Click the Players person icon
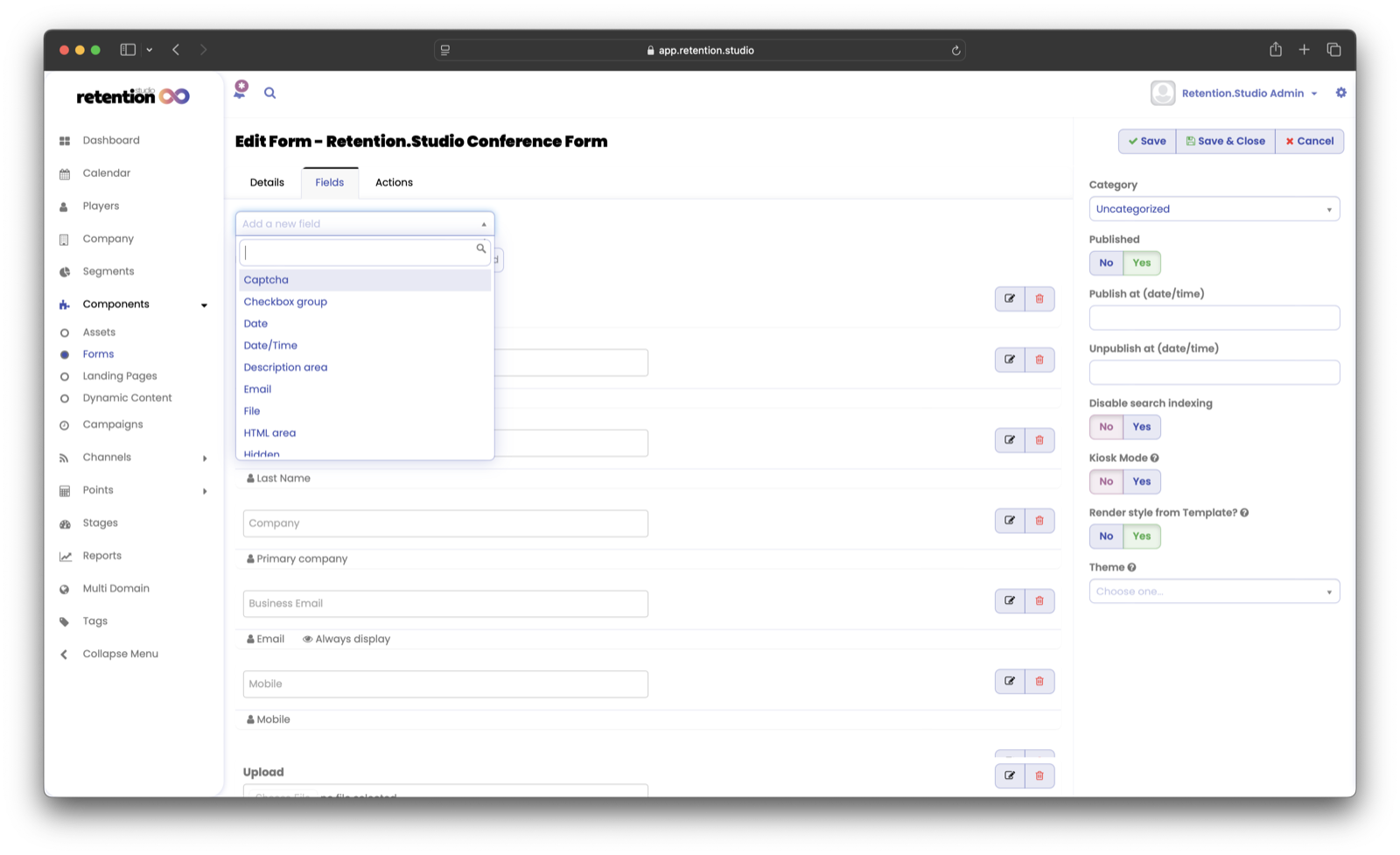Image resolution: width=1400 pixels, height=855 pixels. coord(64,207)
